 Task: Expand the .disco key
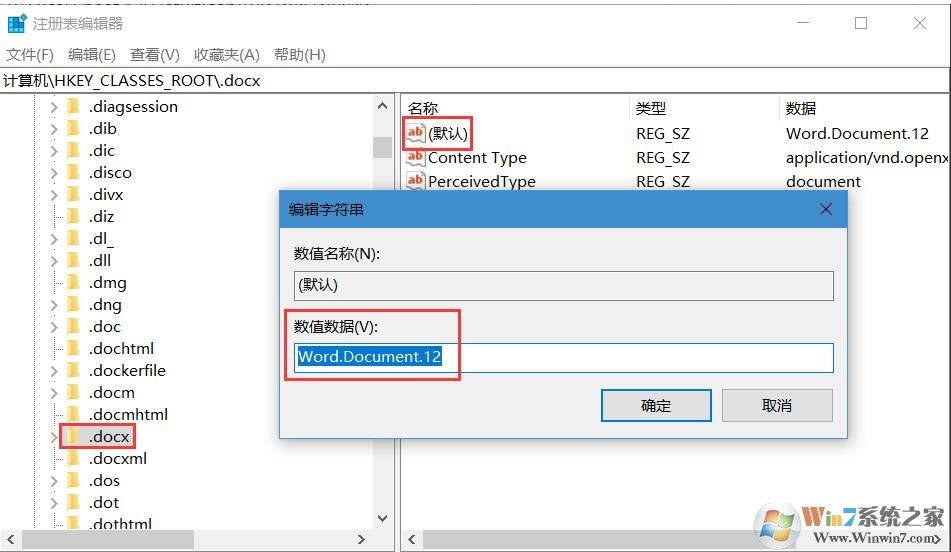coord(54,173)
